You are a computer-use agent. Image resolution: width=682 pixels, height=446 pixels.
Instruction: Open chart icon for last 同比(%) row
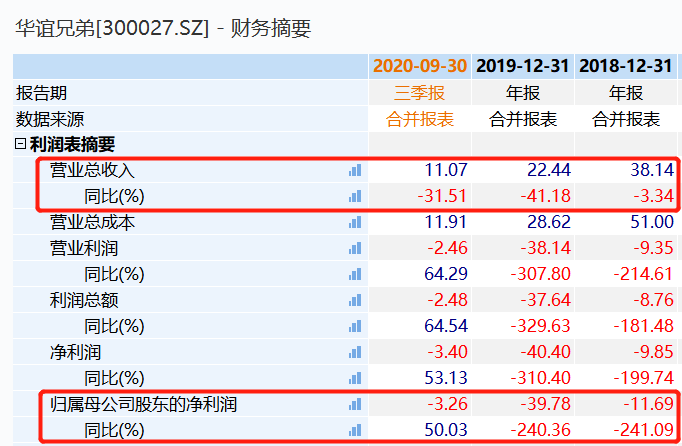(355, 430)
